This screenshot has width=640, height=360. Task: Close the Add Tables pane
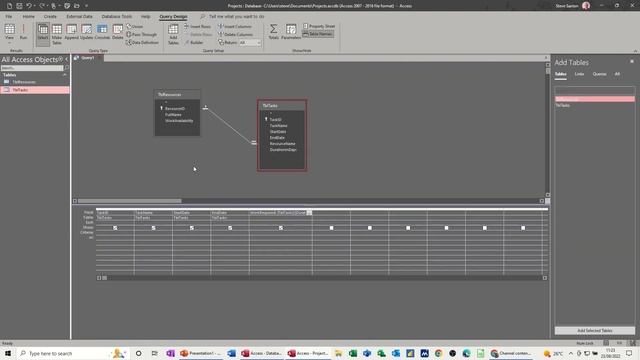632,62
